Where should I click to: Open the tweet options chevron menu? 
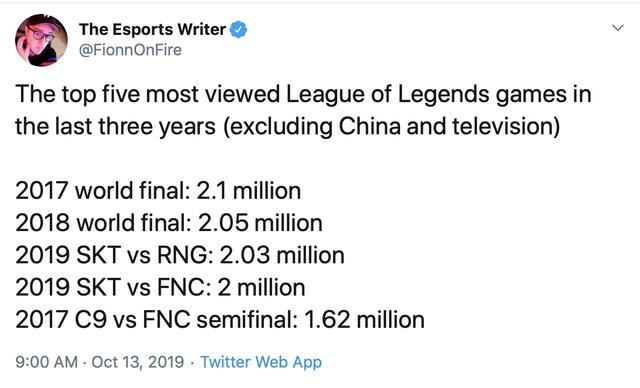pos(618,28)
